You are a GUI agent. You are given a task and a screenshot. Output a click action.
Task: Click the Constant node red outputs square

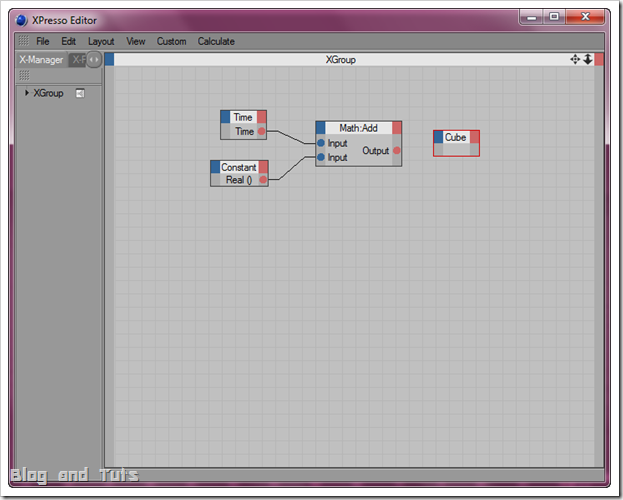click(x=263, y=167)
